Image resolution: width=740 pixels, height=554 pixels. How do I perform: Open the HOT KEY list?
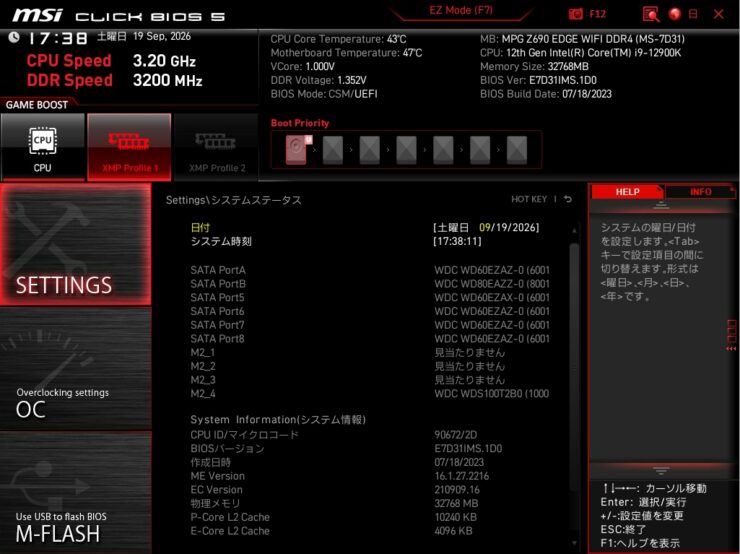click(529, 199)
